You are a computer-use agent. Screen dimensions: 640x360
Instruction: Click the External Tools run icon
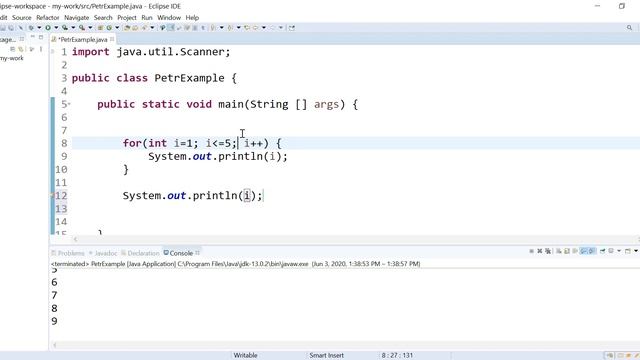tap(82, 28)
